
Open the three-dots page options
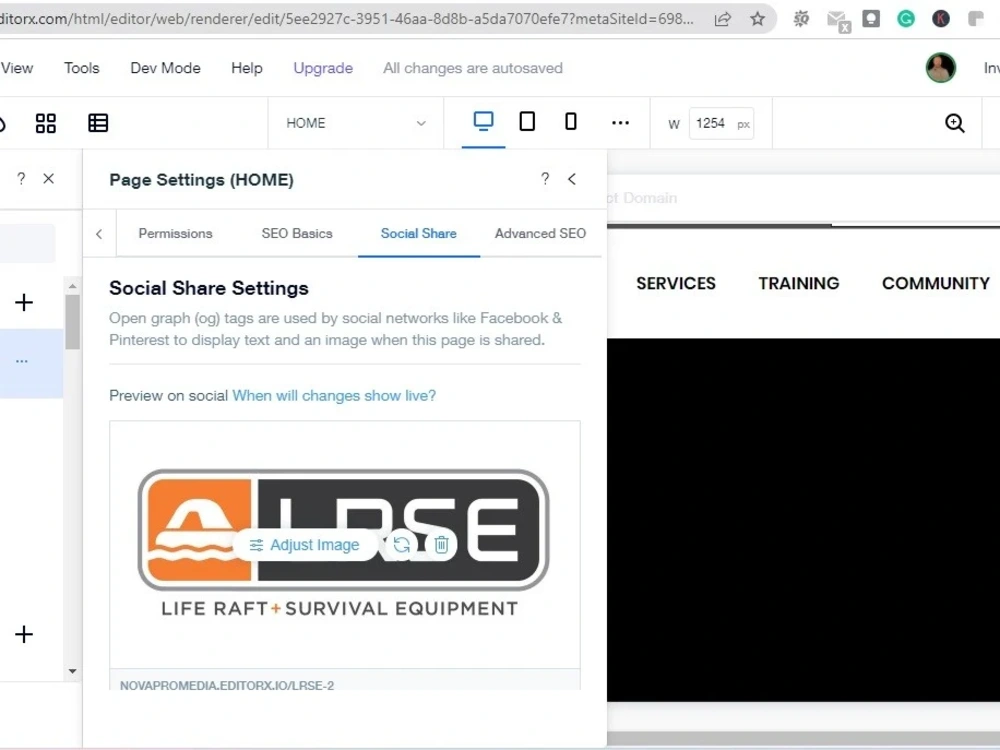(x=22, y=361)
